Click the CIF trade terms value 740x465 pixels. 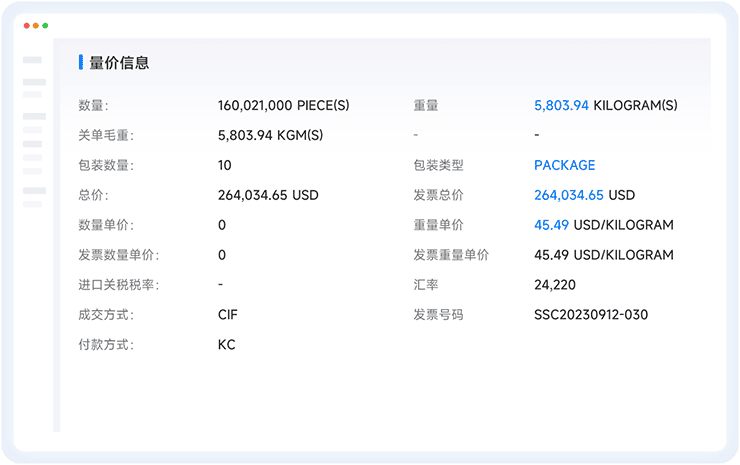click(x=228, y=315)
